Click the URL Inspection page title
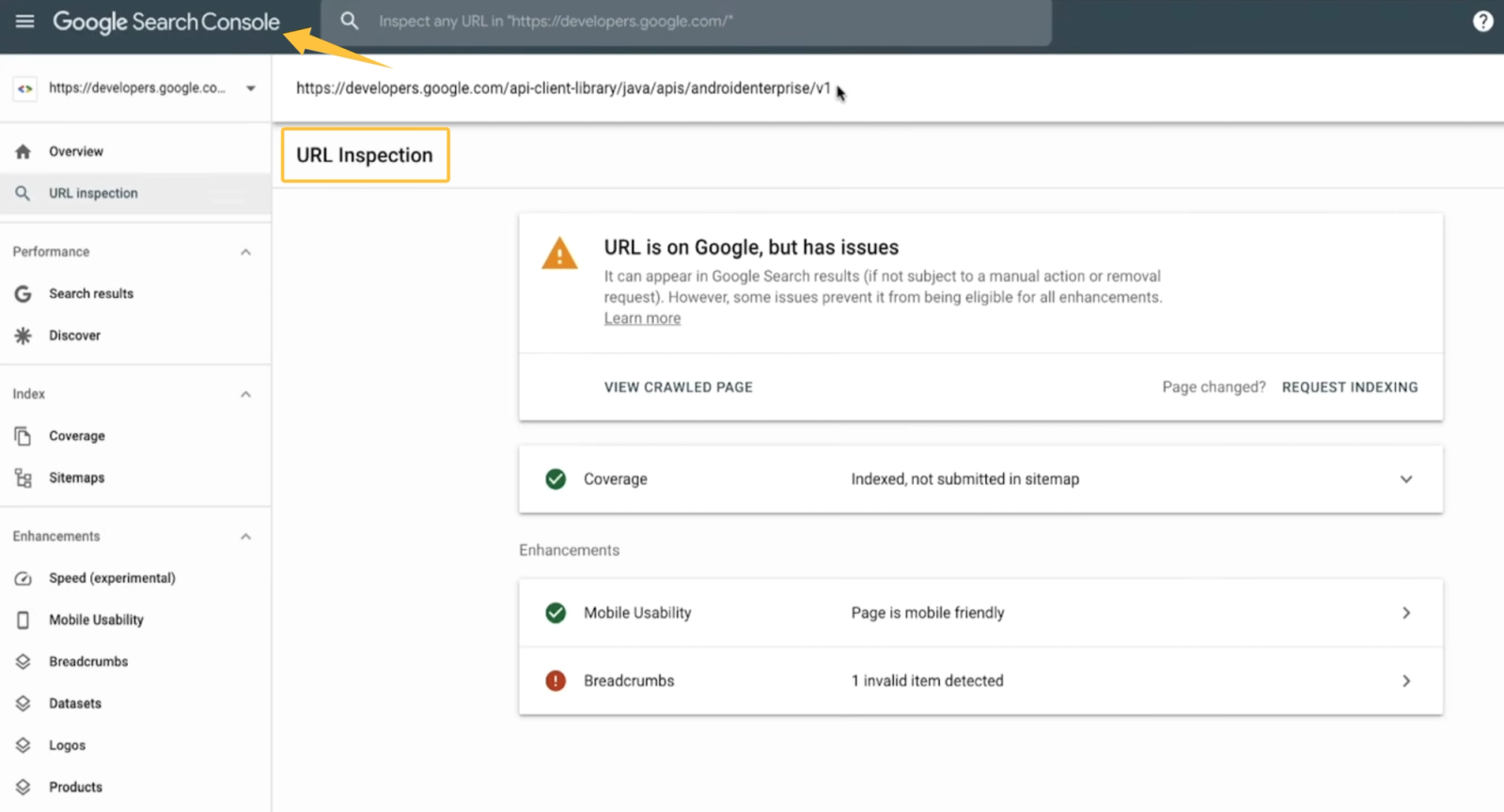Viewport: 1504px width, 812px height. tap(365, 155)
